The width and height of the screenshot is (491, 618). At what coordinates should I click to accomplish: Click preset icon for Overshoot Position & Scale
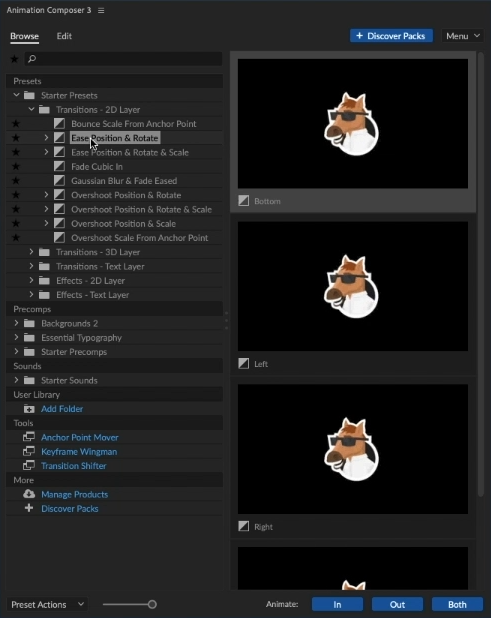pos(59,223)
